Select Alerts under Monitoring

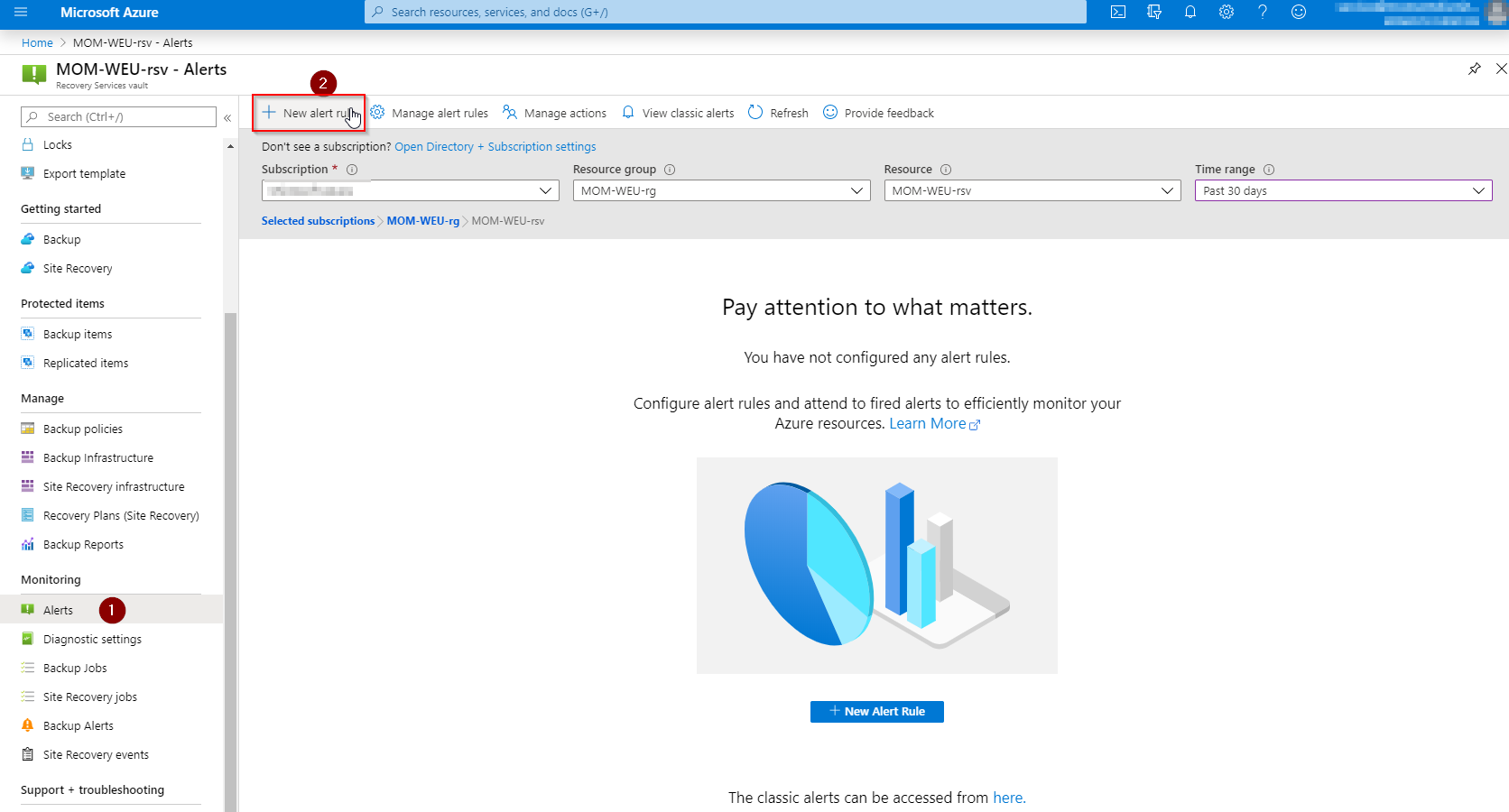[x=111, y=610]
